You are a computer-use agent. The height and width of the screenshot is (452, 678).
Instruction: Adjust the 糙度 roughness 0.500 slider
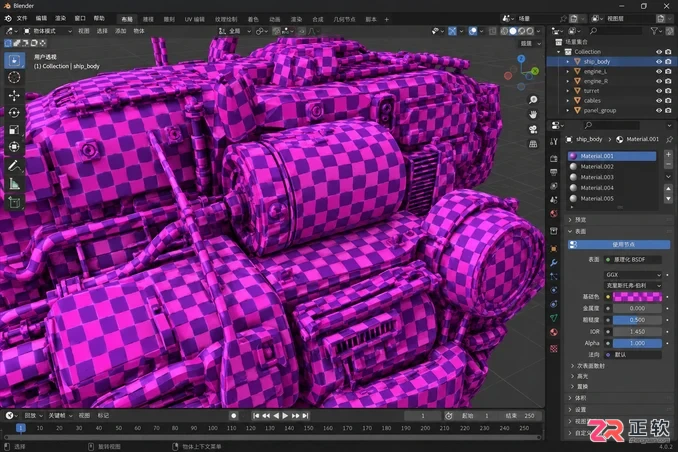tap(637, 320)
